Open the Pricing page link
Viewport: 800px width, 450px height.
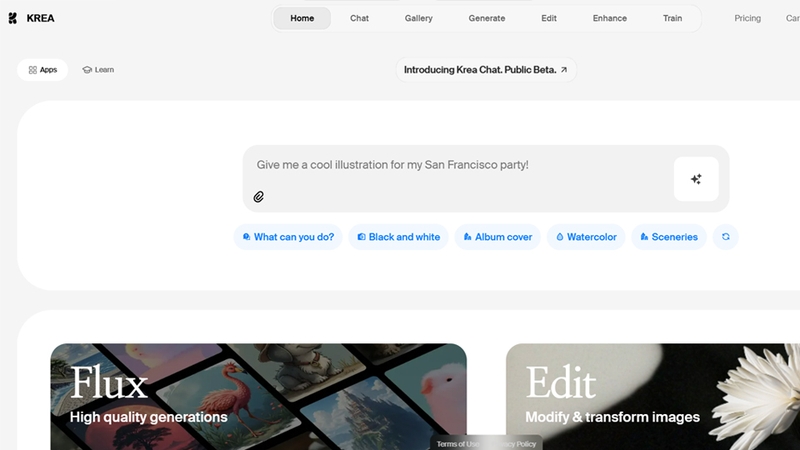[747, 18]
